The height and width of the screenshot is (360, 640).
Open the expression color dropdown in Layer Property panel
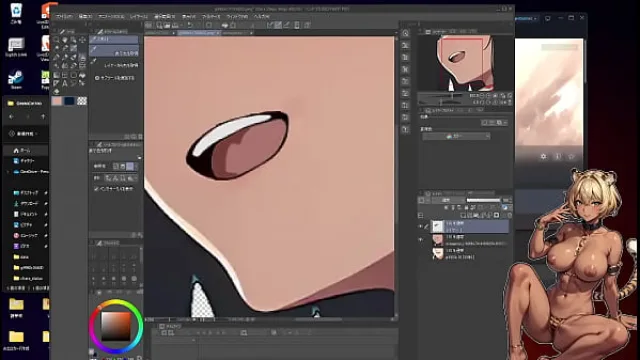tap(456, 136)
